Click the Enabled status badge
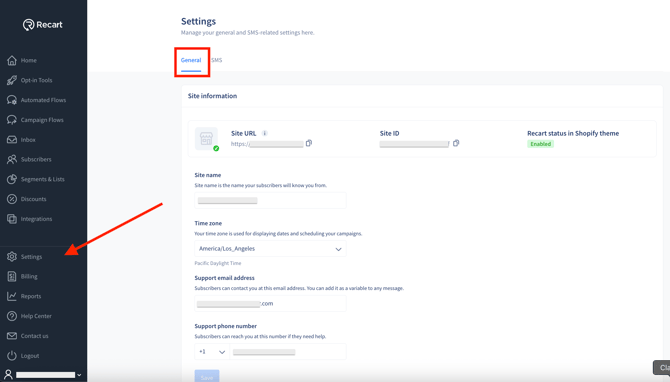 click(x=541, y=144)
